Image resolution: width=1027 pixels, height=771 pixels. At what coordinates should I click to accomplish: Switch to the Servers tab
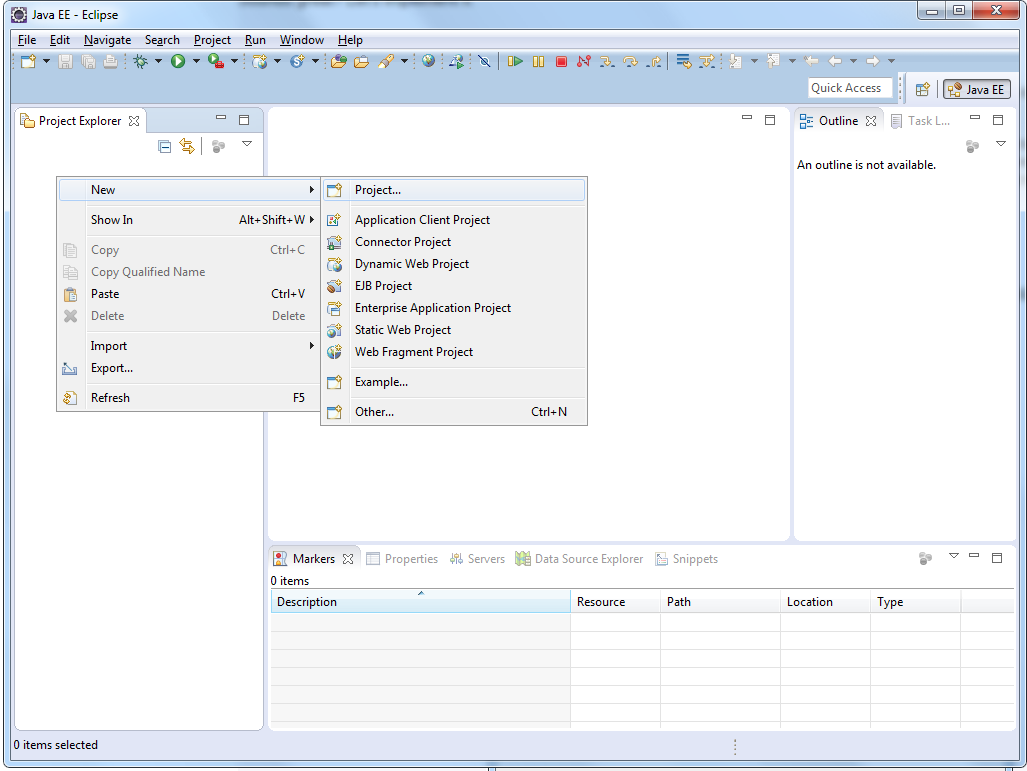click(x=477, y=559)
